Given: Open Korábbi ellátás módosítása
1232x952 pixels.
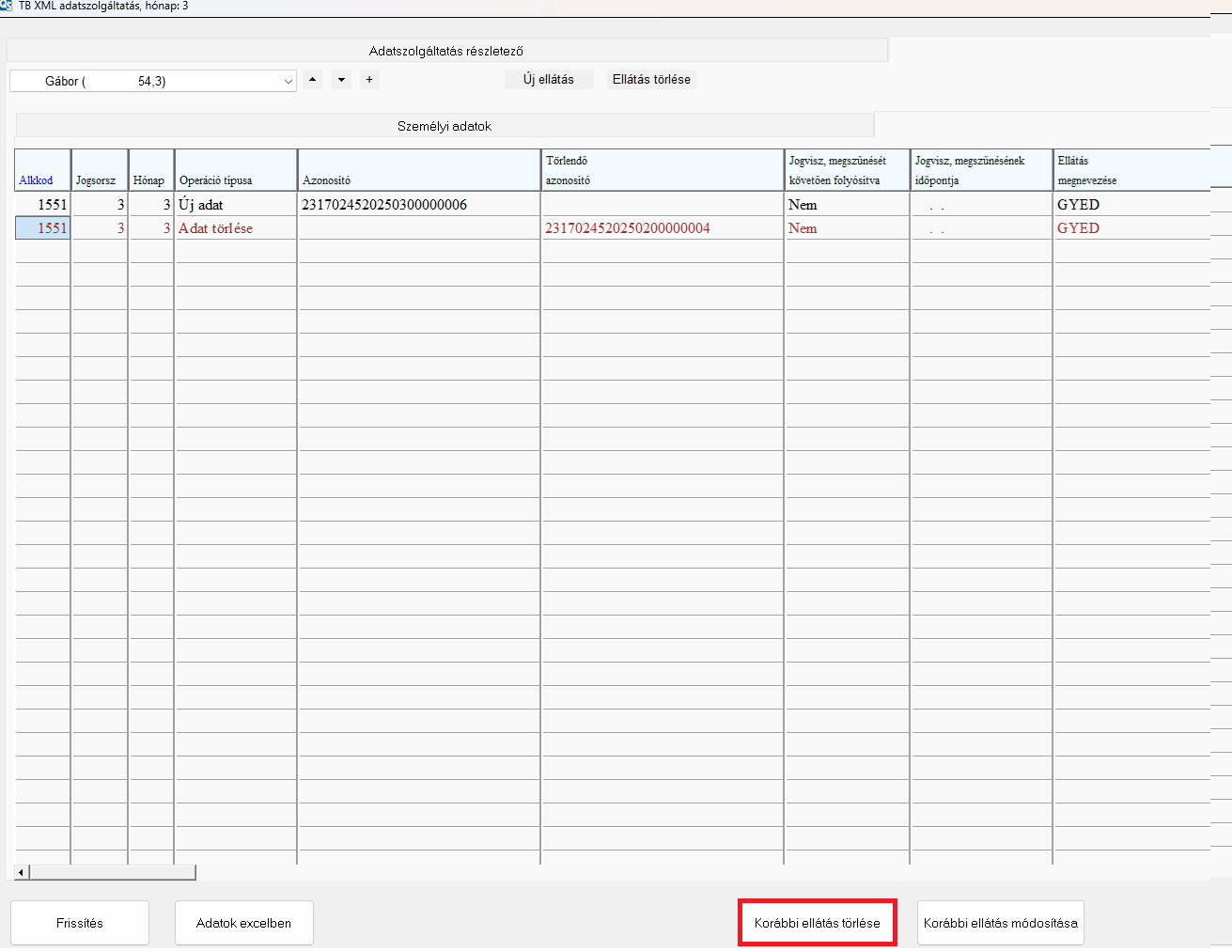Looking at the screenshot, I should coord(1000,923).
